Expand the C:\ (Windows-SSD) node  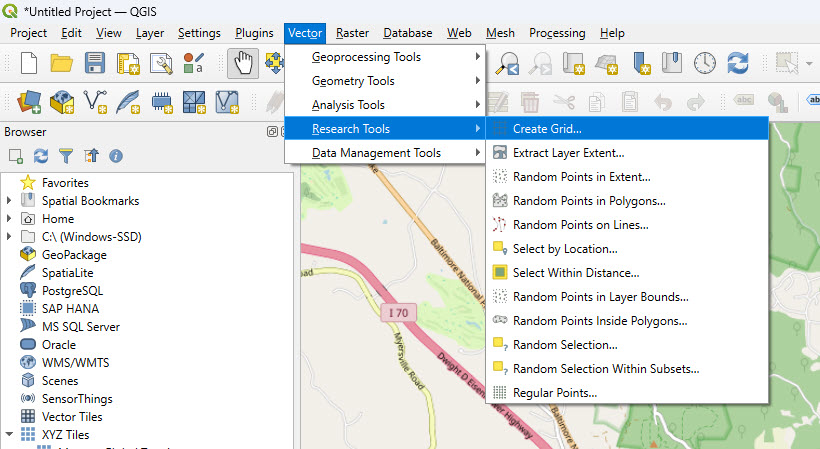pos(9,236)
